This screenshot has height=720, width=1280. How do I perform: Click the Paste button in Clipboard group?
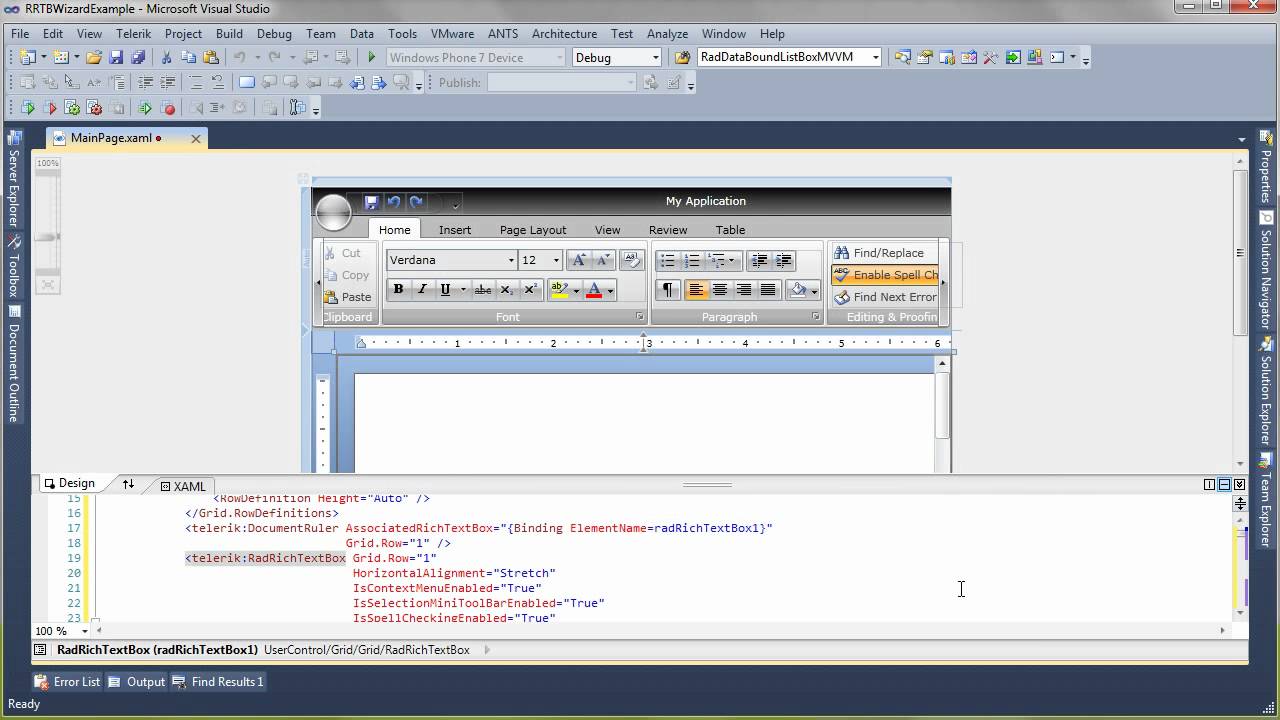[x=348, y=297]
